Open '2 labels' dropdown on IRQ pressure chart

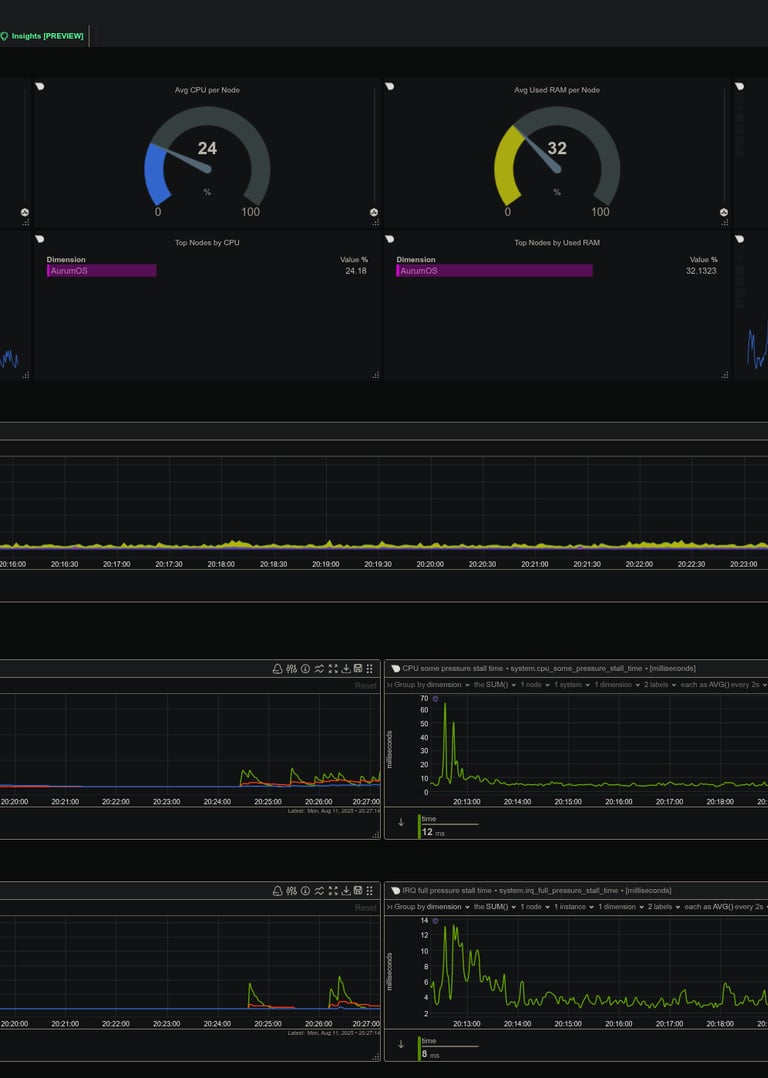(663, 907)
